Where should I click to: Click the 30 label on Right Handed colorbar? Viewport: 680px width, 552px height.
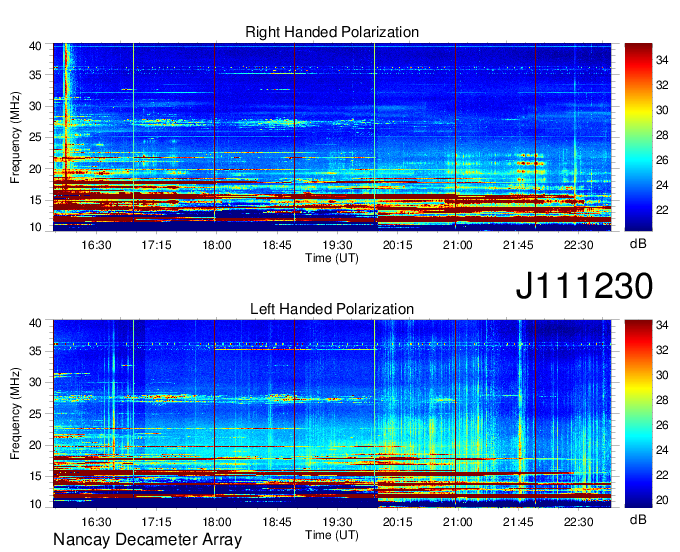coord(662,110)
